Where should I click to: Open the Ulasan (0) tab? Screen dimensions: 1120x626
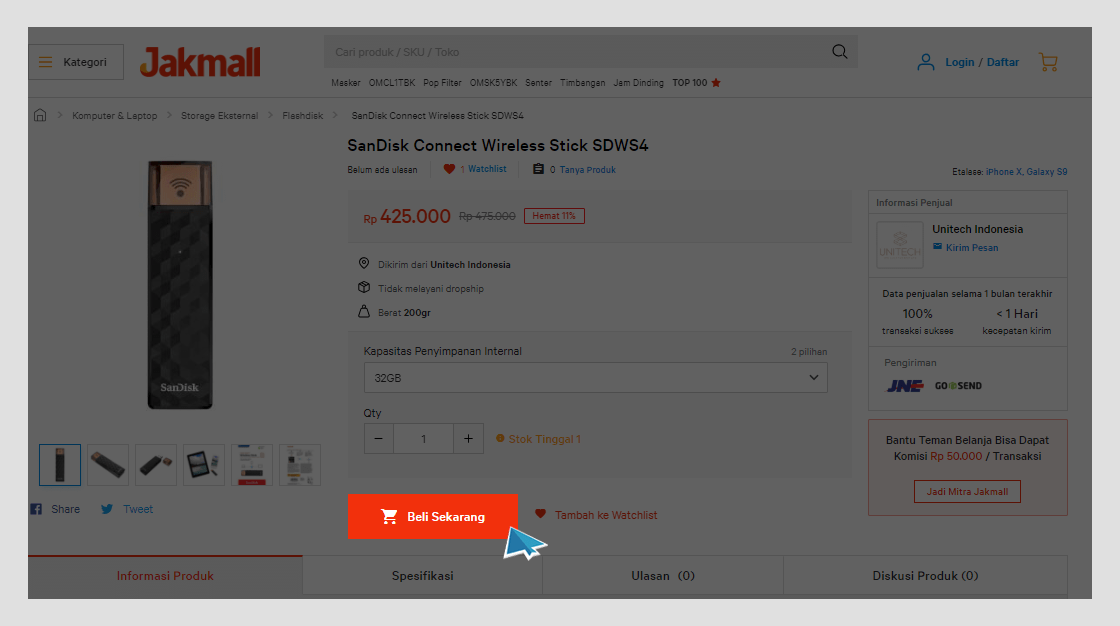tap(663, 576)
